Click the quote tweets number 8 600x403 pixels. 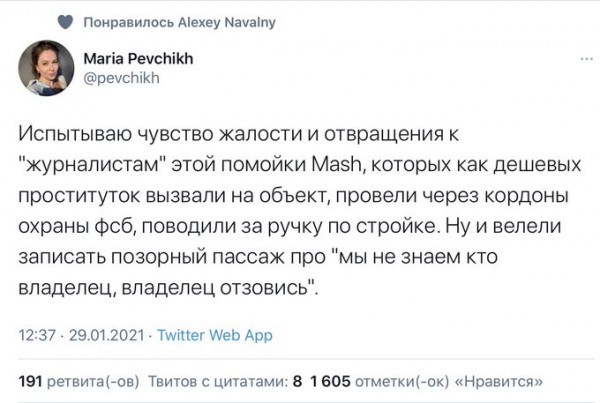[297, 381]
